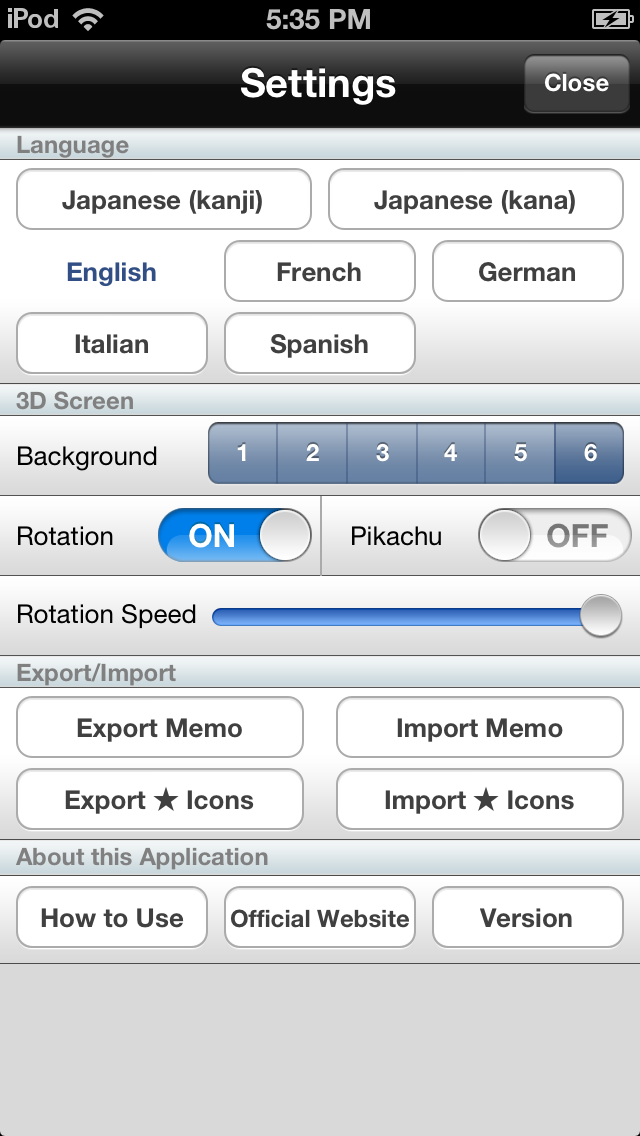
Task: Open the Official Website link
Action: tap(319, 918)
